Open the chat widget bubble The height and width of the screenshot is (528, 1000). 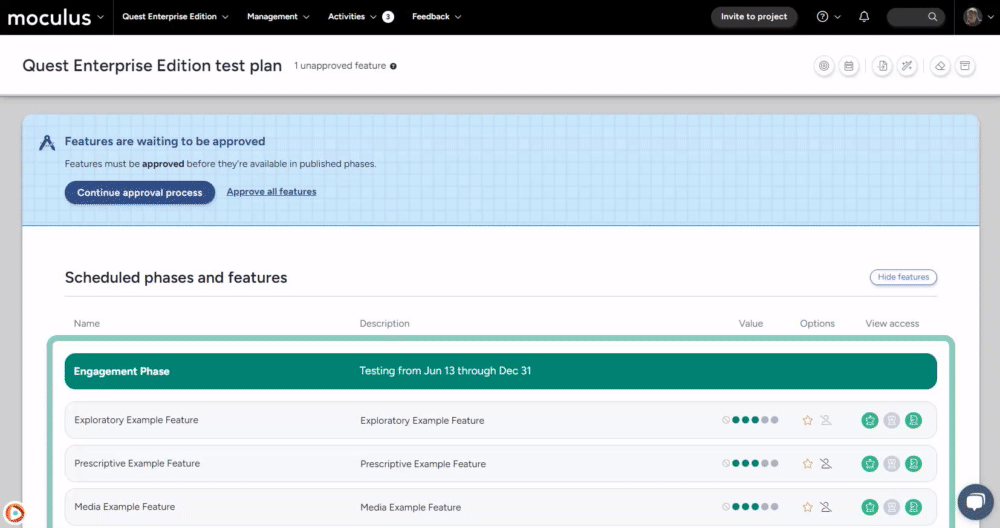click(974, 502)
